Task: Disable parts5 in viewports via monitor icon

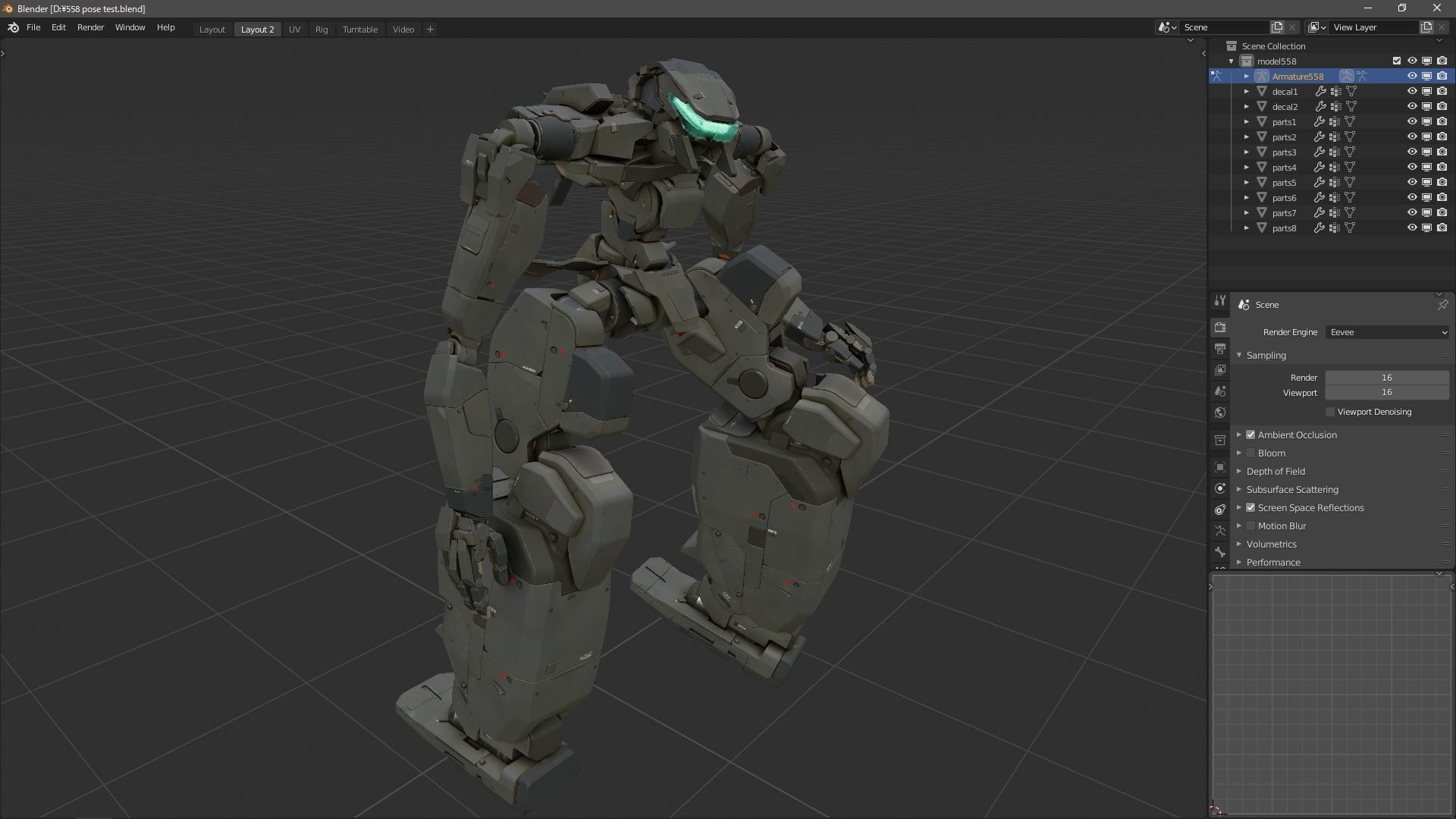Action: 1426,183
